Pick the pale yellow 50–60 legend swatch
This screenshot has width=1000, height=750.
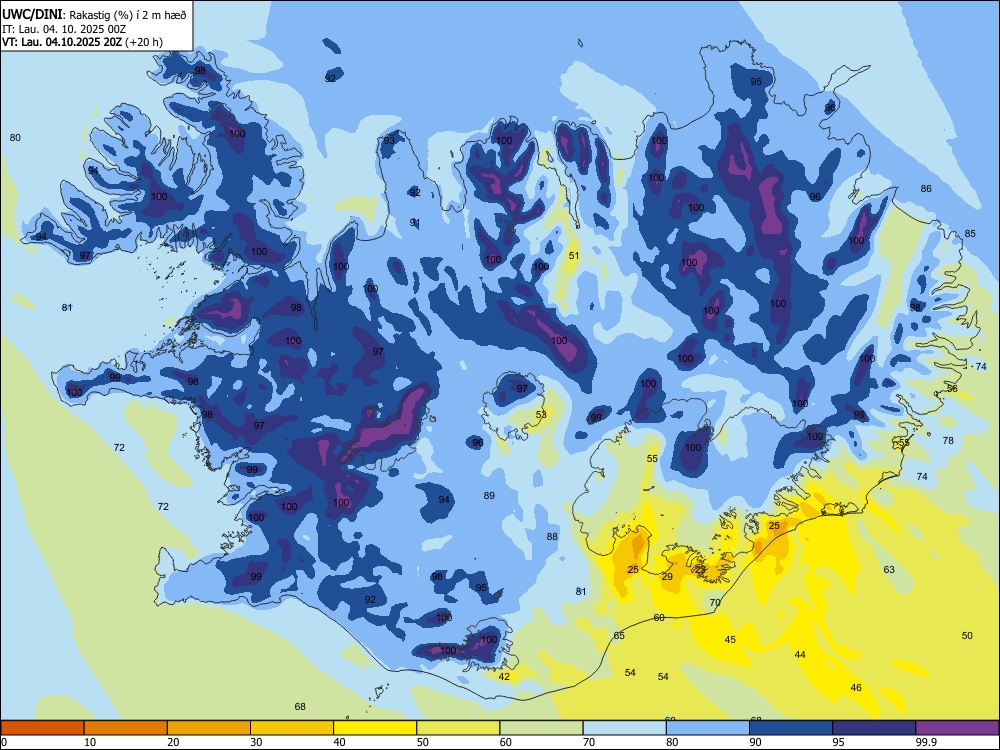(x=458, y=728)
